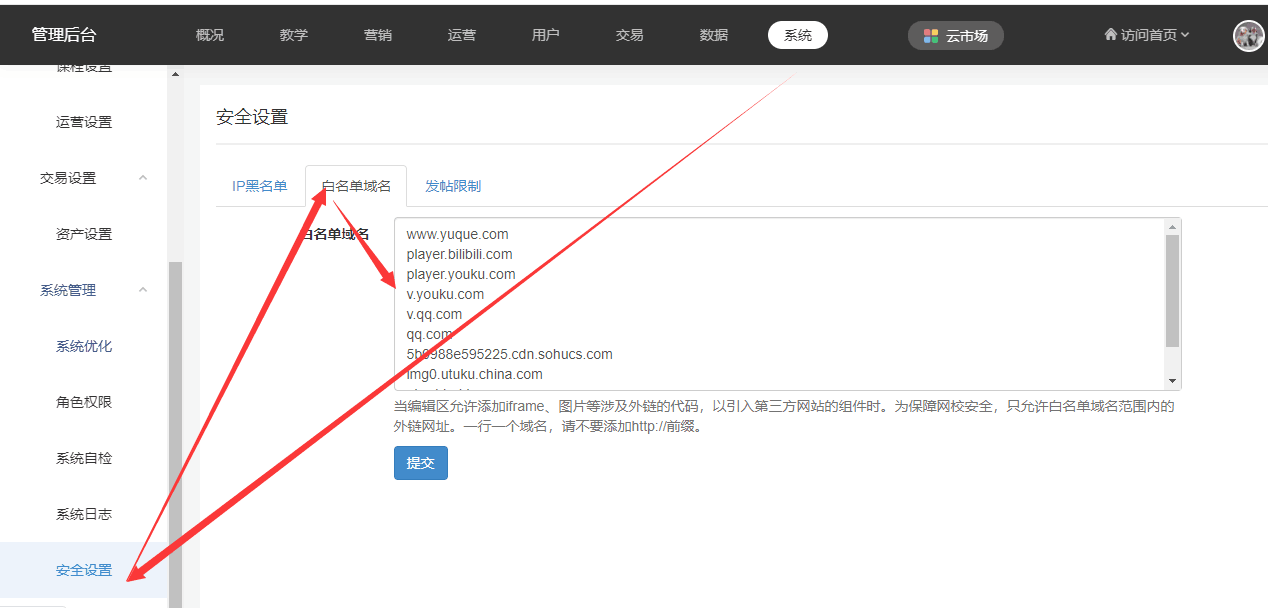The image size is (1268, 608).
Task: Open the 云市场 cloud market button
Action: (x=955, y=36)
